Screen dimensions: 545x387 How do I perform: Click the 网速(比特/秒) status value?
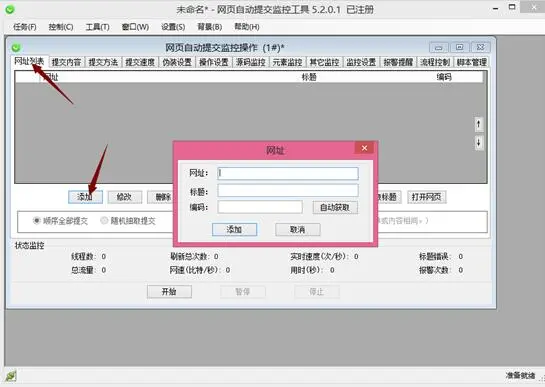tap(228, 270)
